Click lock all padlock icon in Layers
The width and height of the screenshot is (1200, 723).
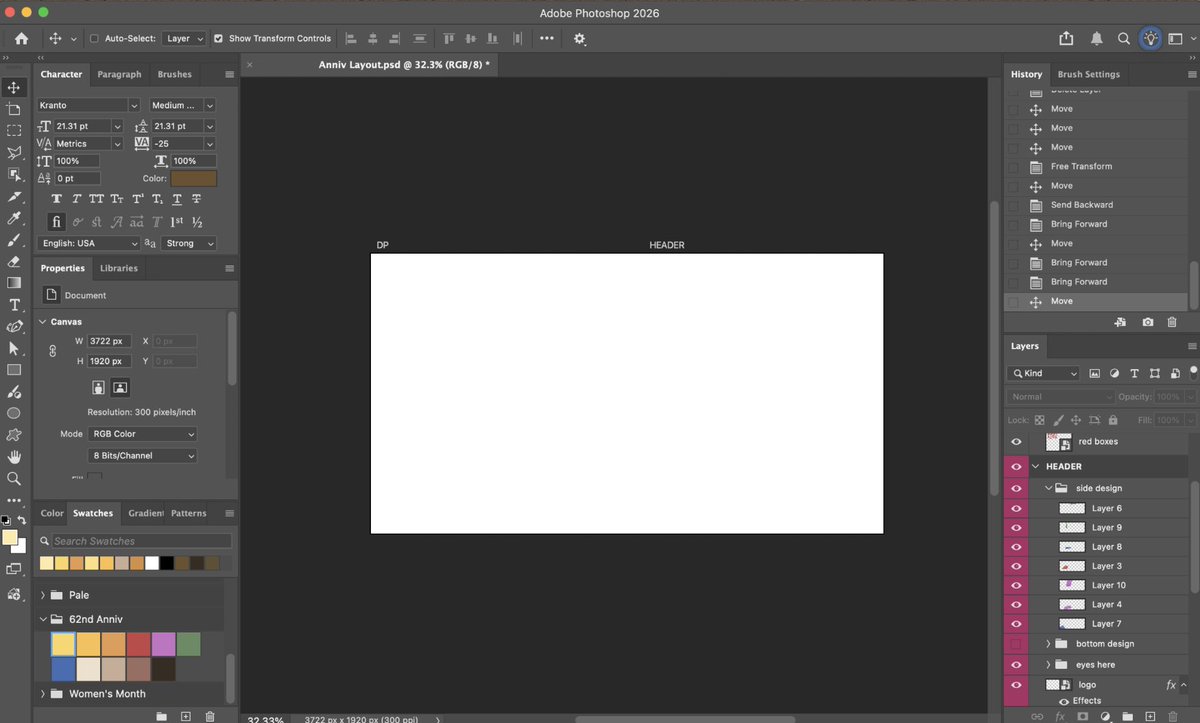click(1111, 421)
